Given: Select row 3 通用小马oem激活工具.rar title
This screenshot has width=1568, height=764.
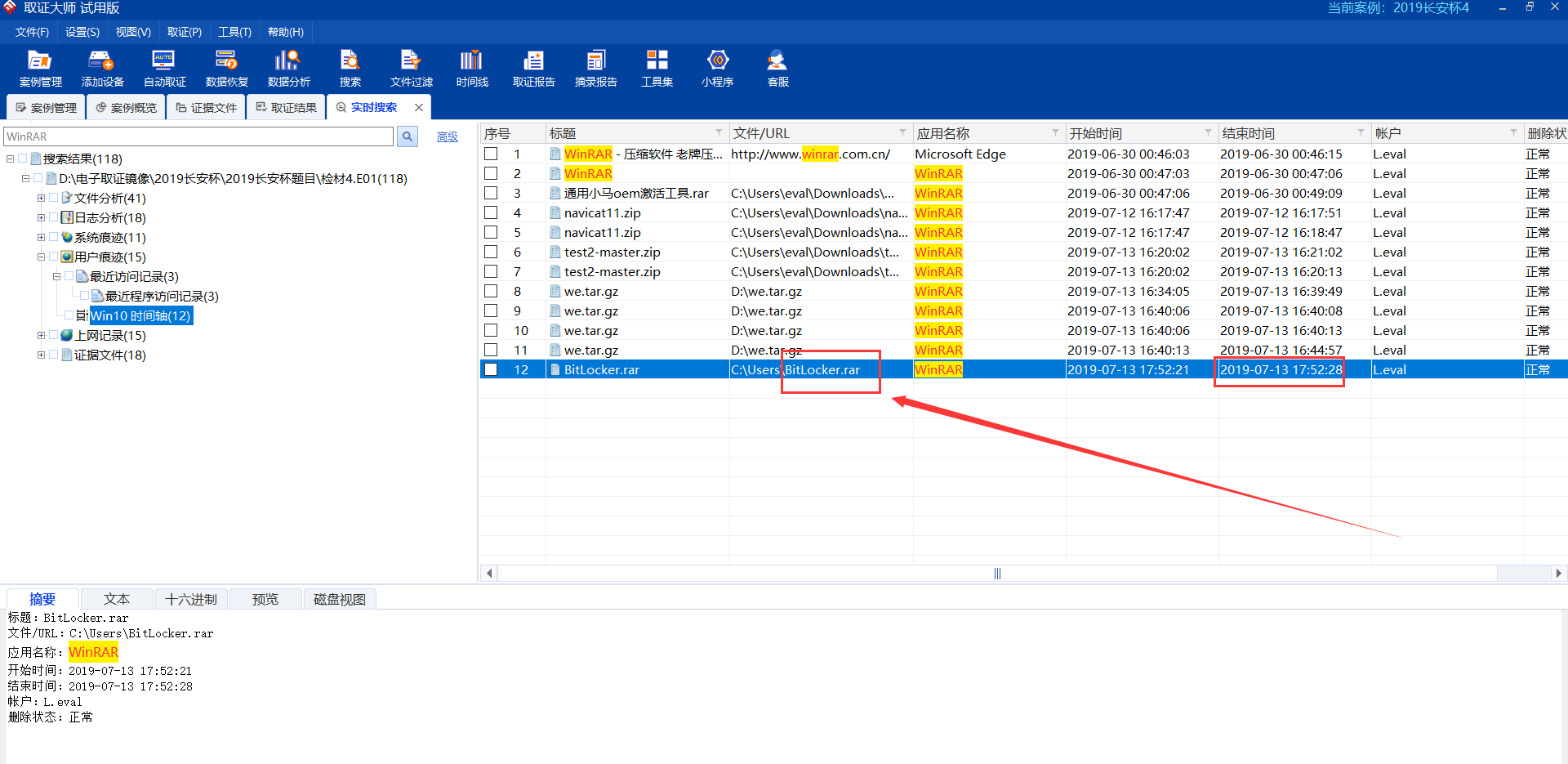Looking at the screenshot, I should click(636, 193).
